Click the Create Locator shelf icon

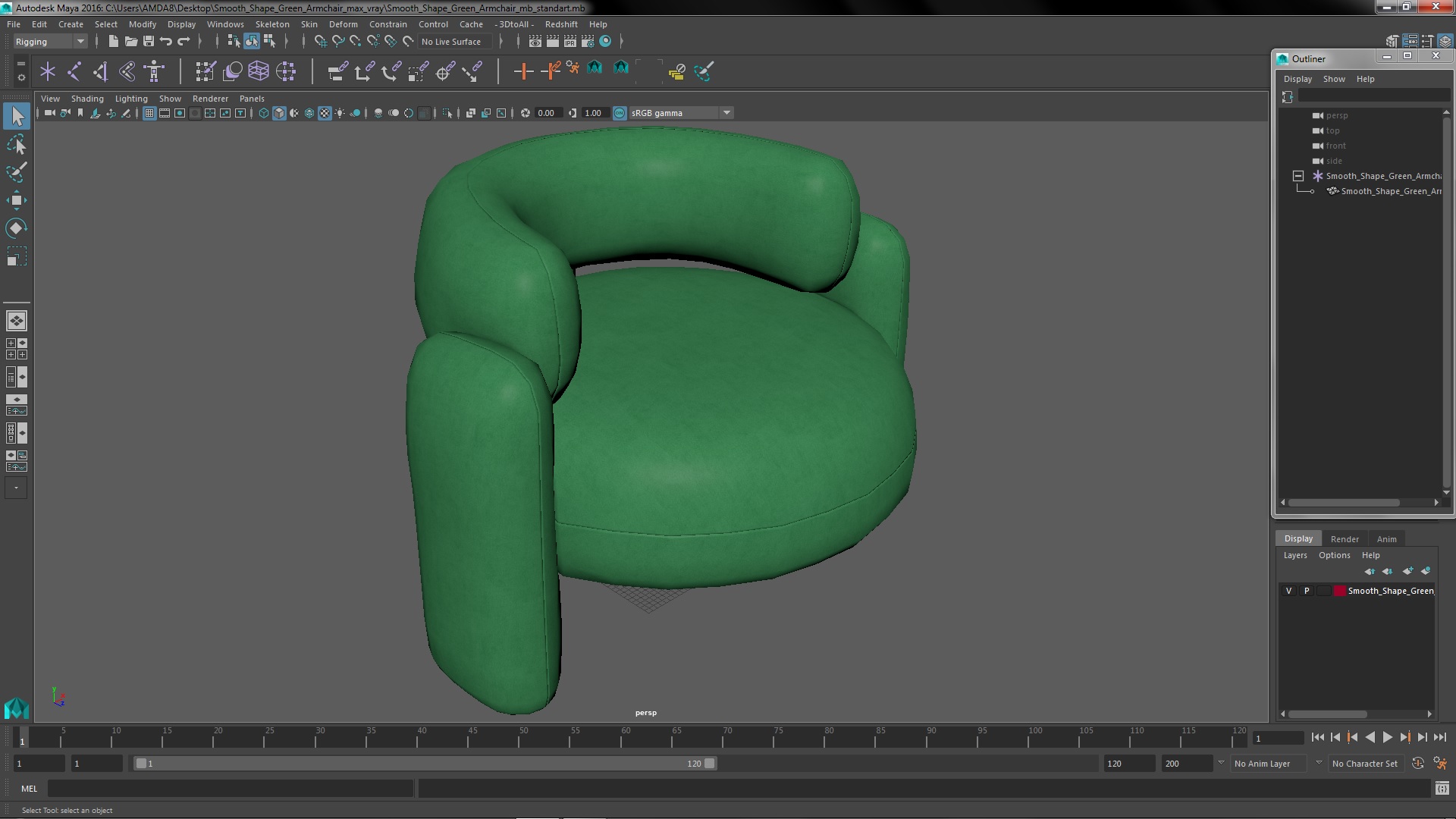48,71
